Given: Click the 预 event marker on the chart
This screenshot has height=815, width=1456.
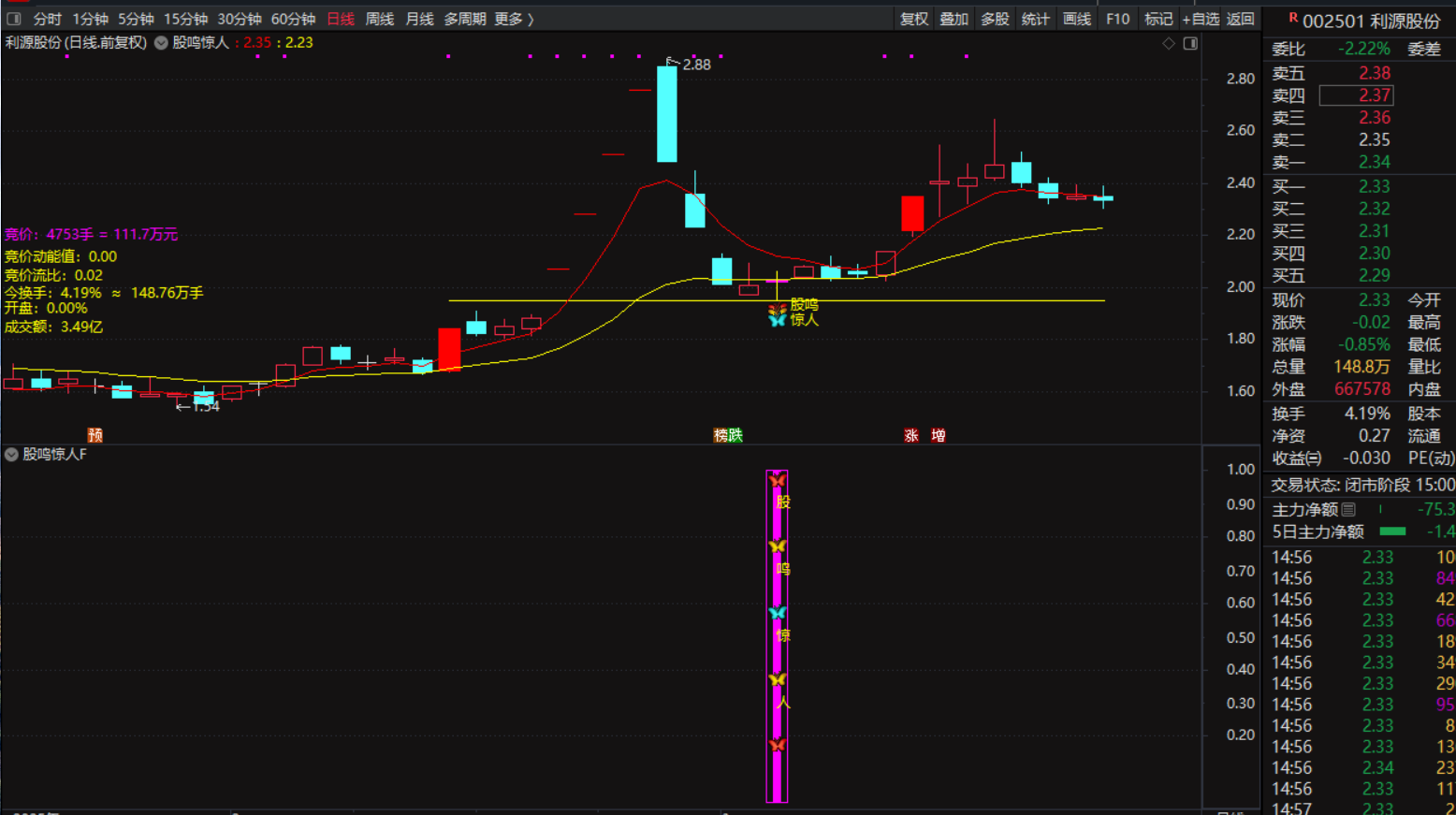Looking at the screenshot, I should point(95,435).
